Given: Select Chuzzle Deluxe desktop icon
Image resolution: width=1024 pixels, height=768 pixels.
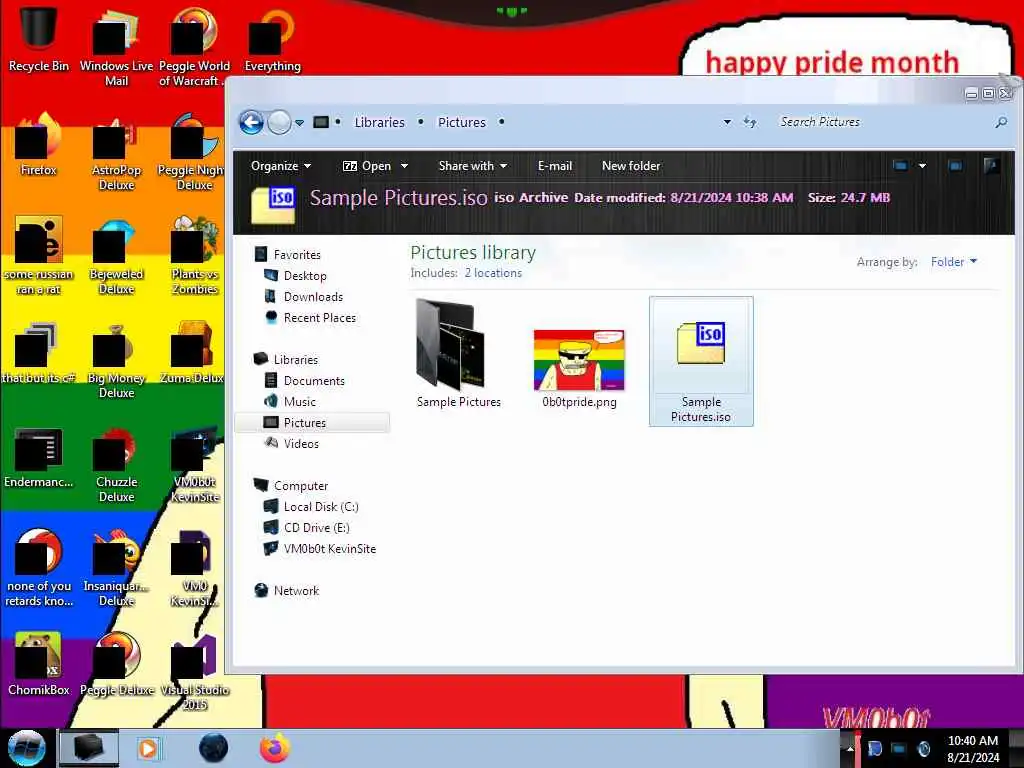Looking at the screenshot, I should tap(116, 464).
